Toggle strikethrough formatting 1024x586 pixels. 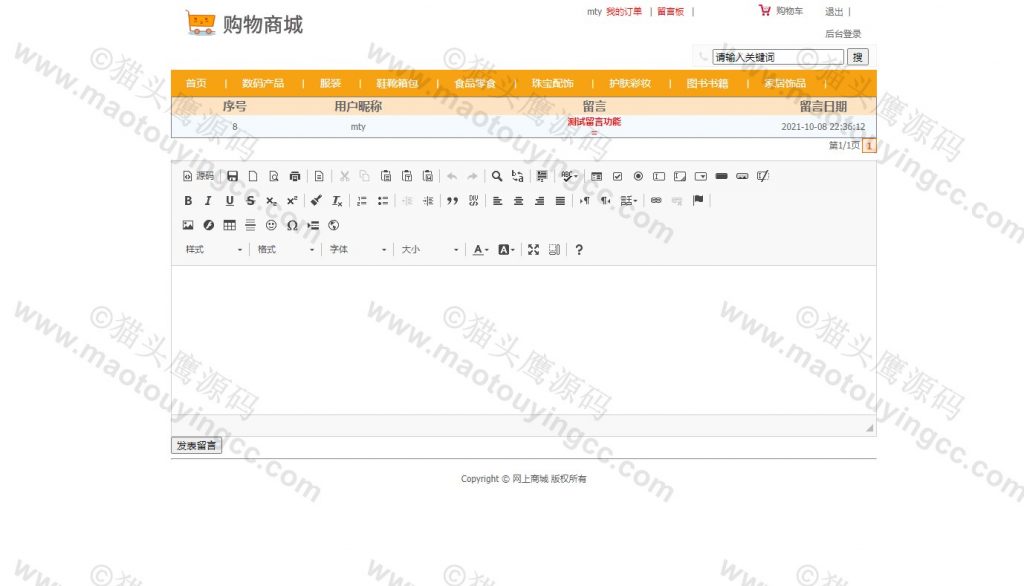251,201
